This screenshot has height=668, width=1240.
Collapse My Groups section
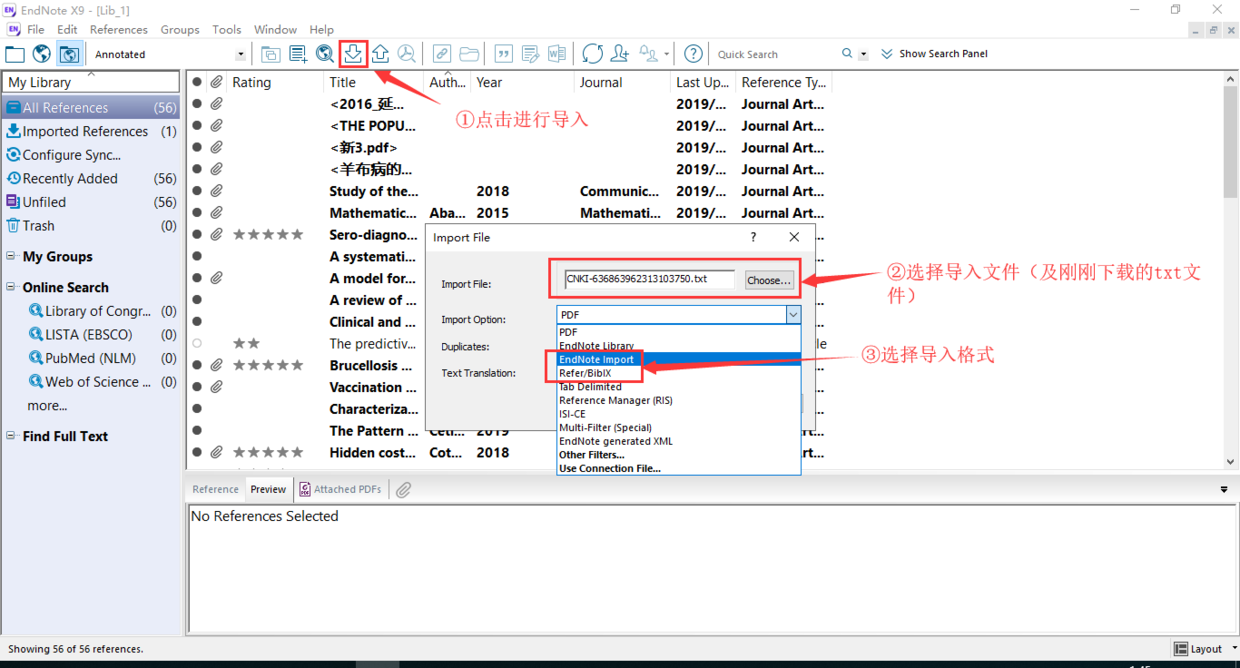tap(11, 256)
